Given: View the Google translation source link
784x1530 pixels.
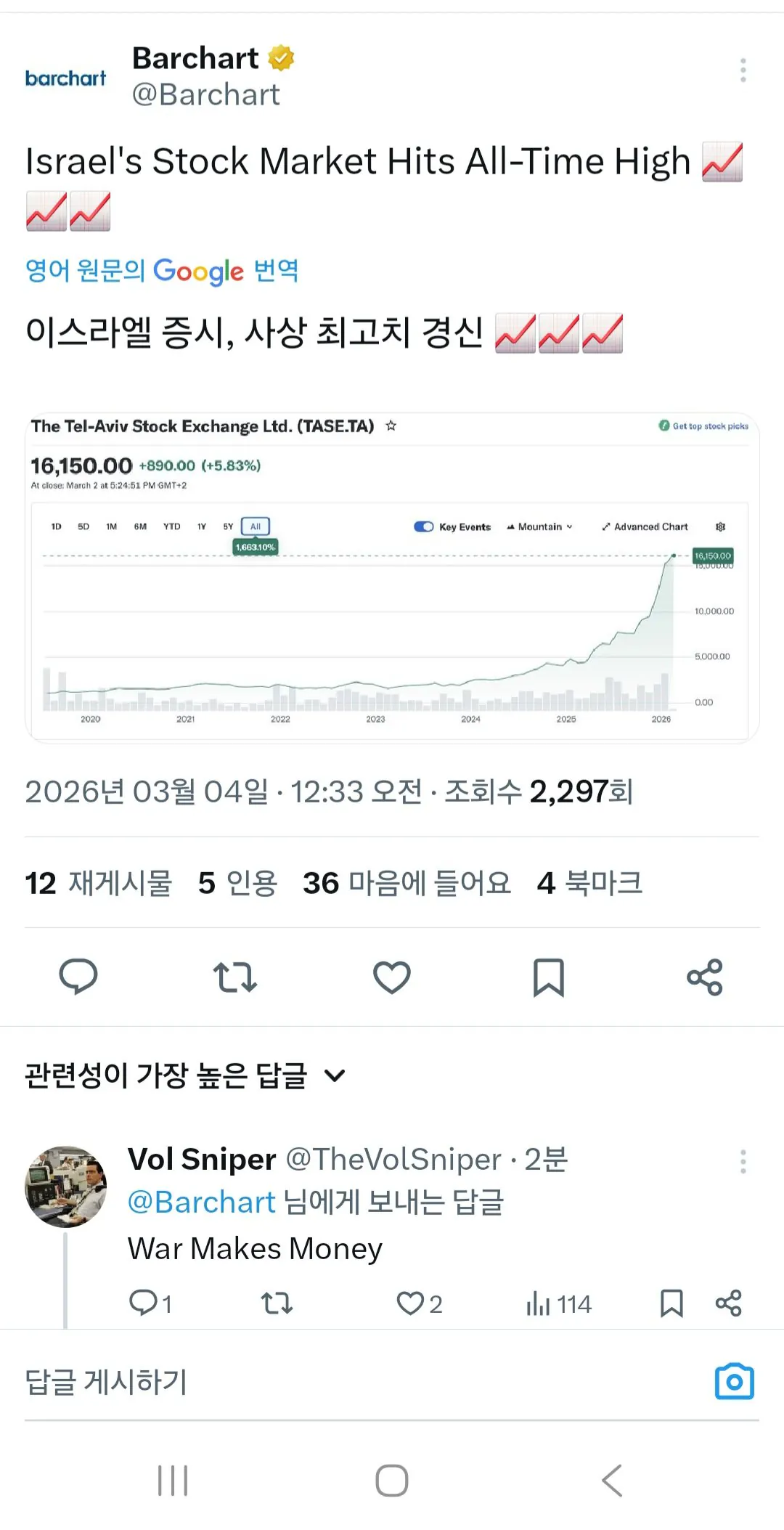Looking at the screenshot, I should click(162, 271).
